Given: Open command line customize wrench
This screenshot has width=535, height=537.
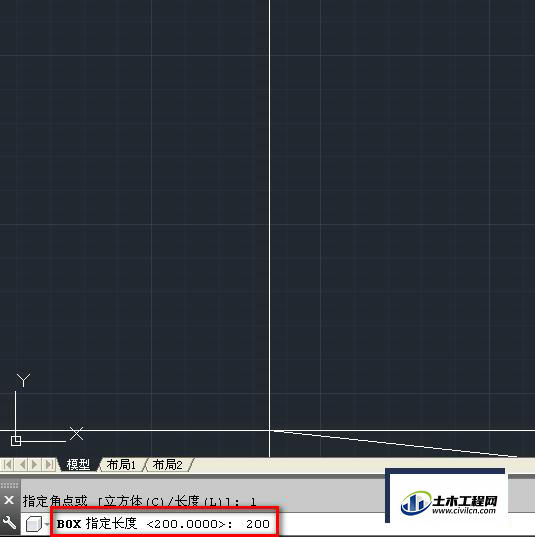Looking at the screenshot, I should click(9, 523).
